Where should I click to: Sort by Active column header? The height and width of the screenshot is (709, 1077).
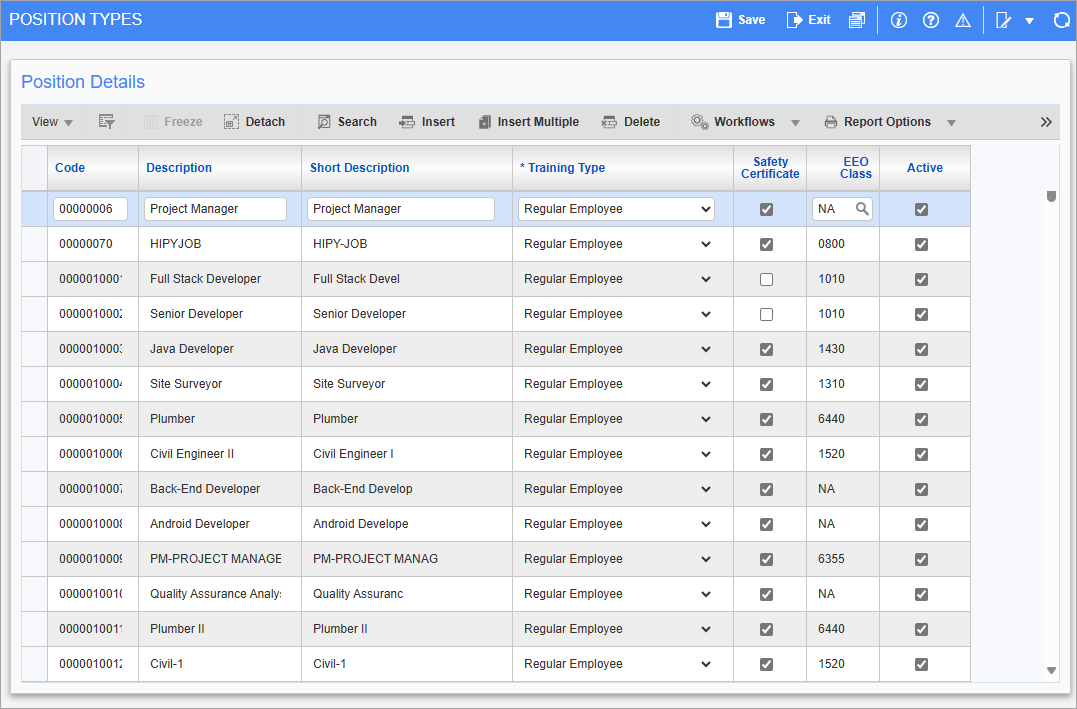tap(925, 168)
